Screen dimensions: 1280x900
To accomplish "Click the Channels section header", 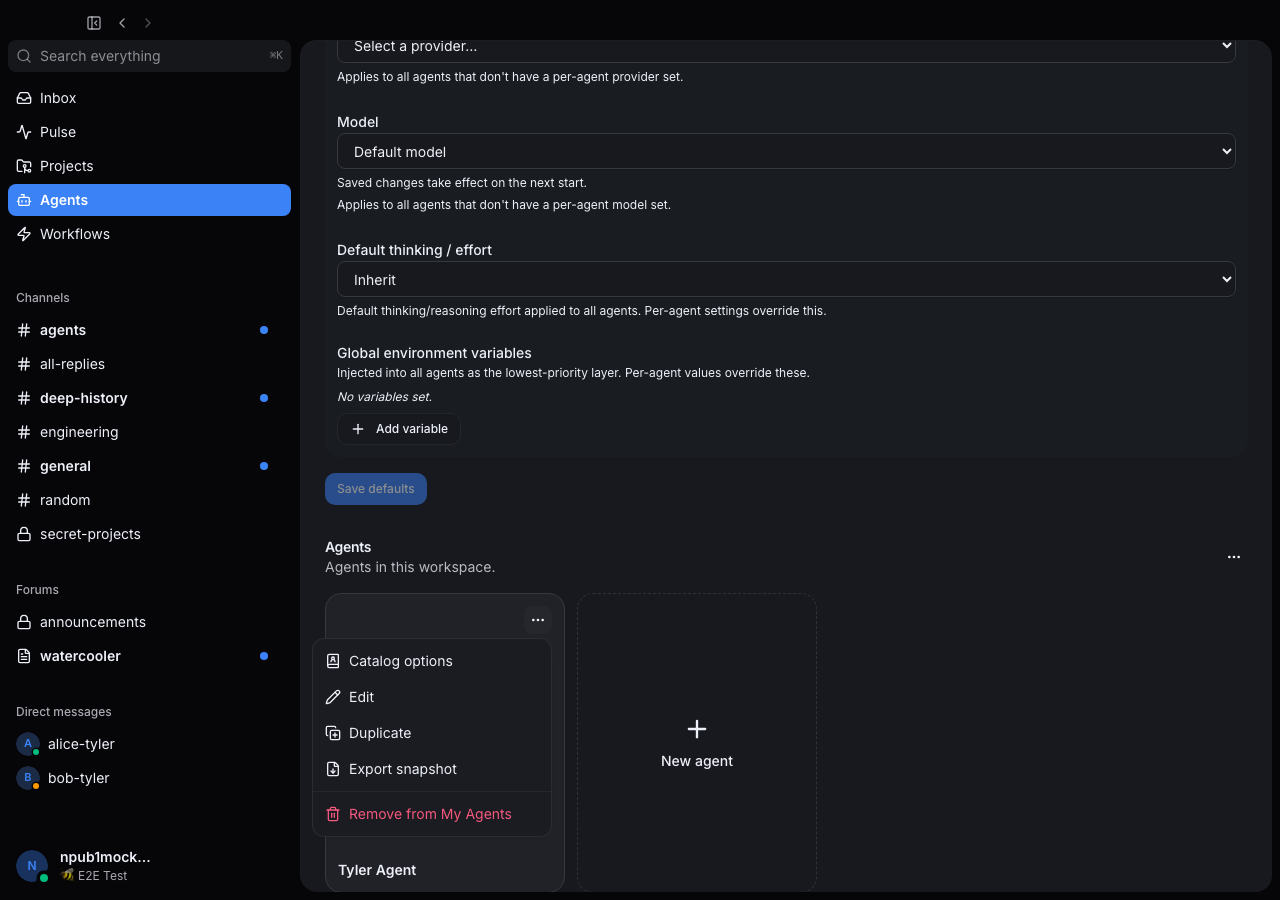I will [x=43, y=298].
